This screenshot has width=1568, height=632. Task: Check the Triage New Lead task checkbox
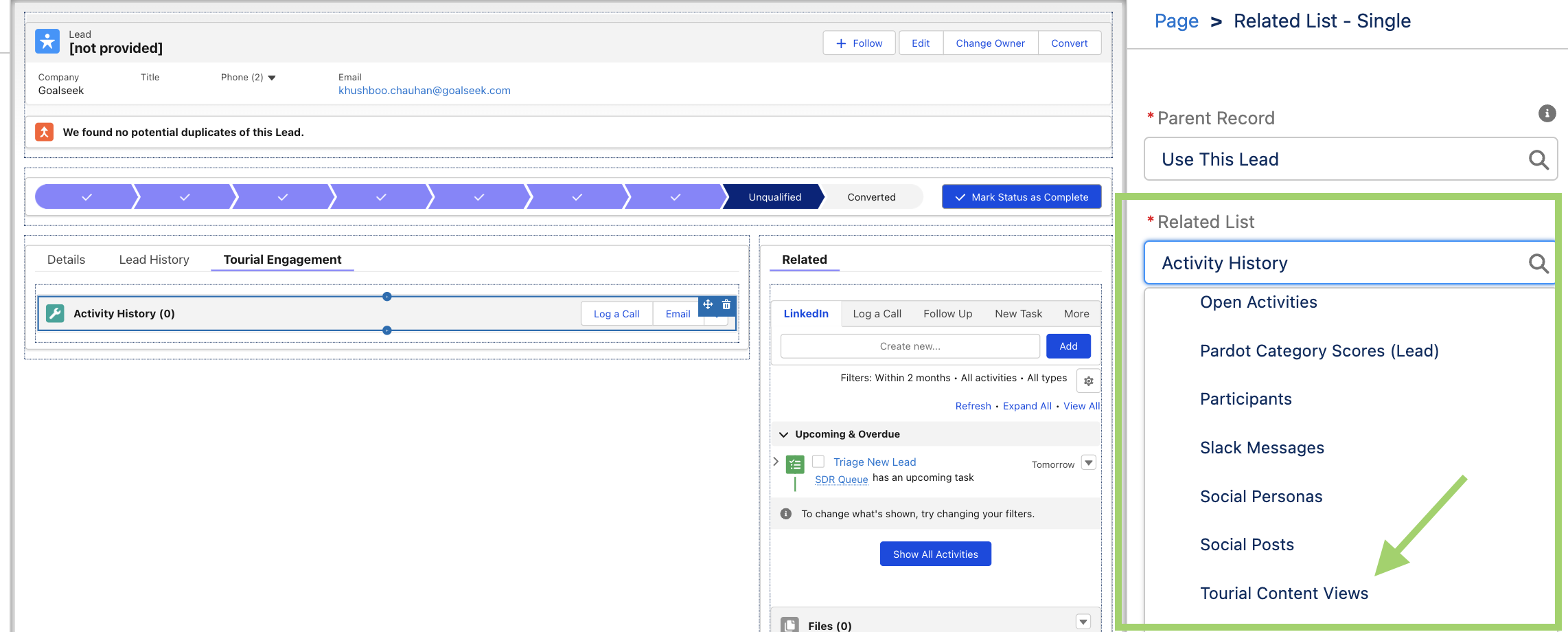pyautogui.click(x=818, y=462)
